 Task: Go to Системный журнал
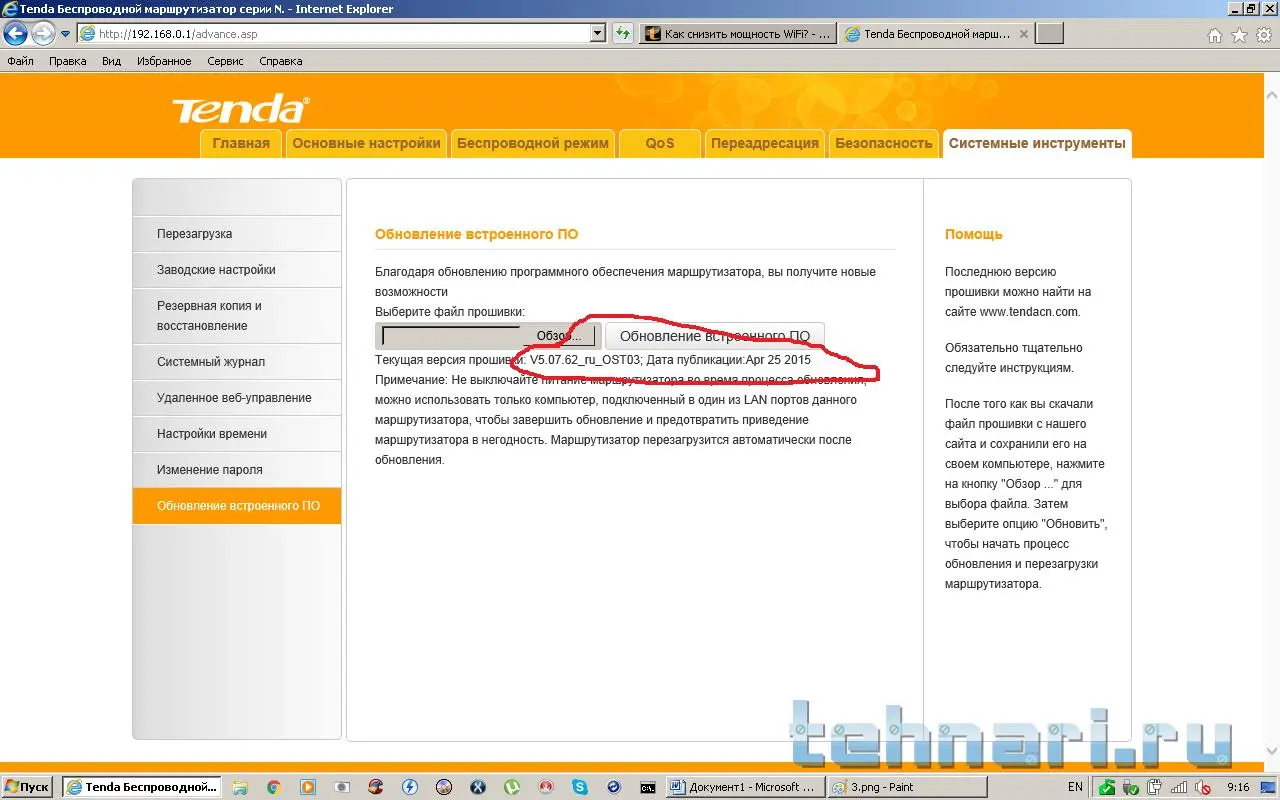coord(236,362)
